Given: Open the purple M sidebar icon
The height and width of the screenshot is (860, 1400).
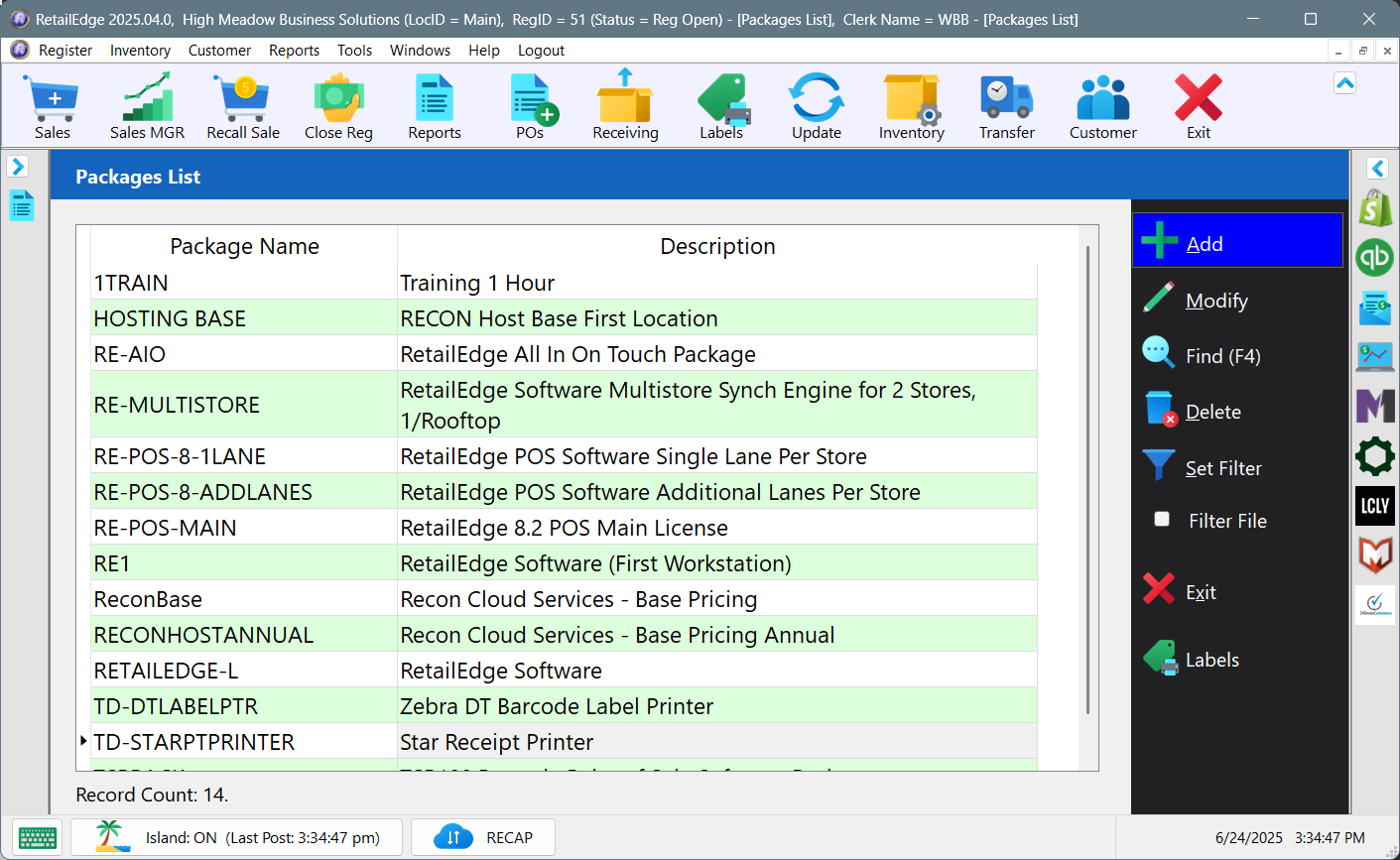Looking at the screenshot, I should 1375,406.
